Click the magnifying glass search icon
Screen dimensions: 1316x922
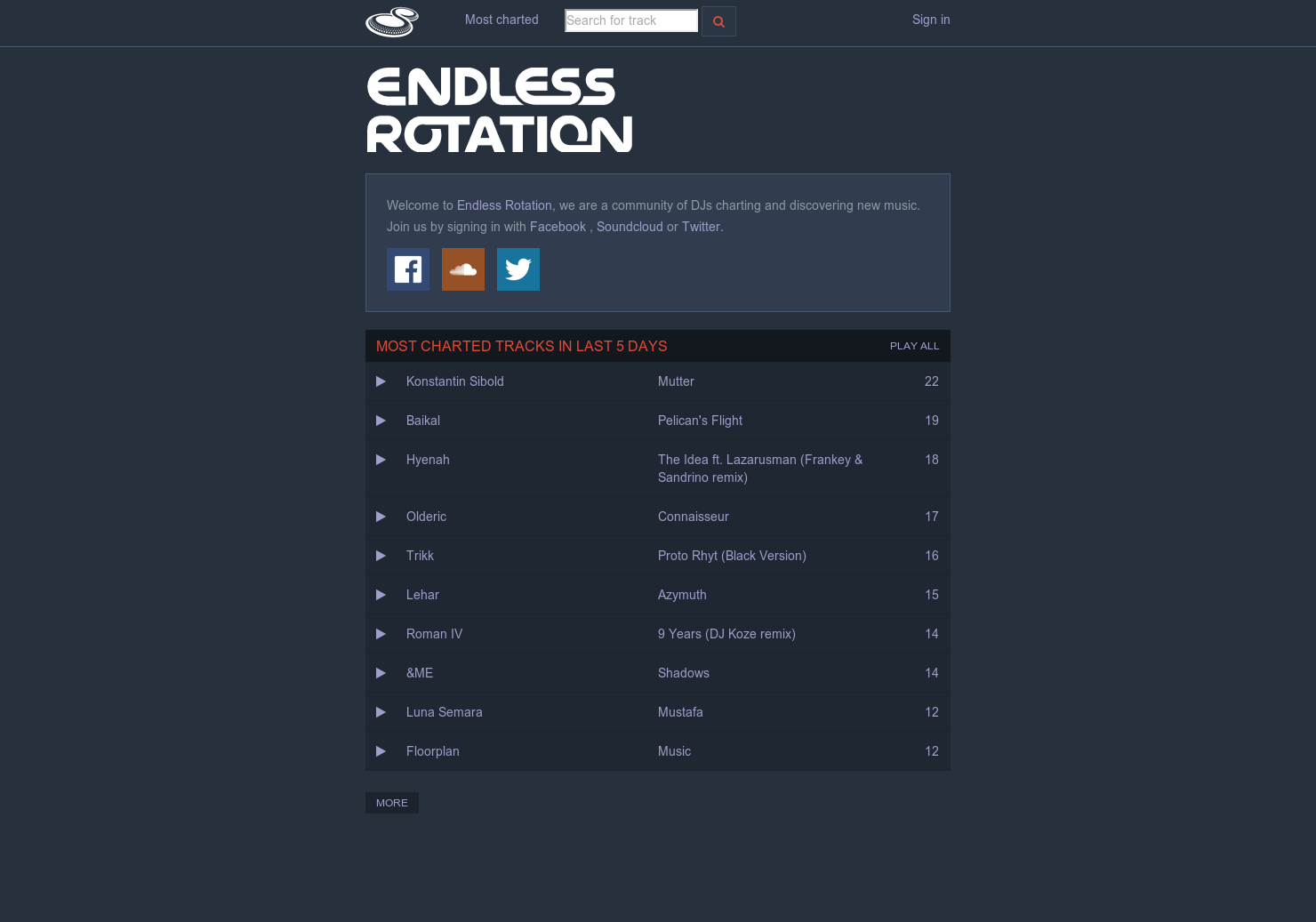718,20
